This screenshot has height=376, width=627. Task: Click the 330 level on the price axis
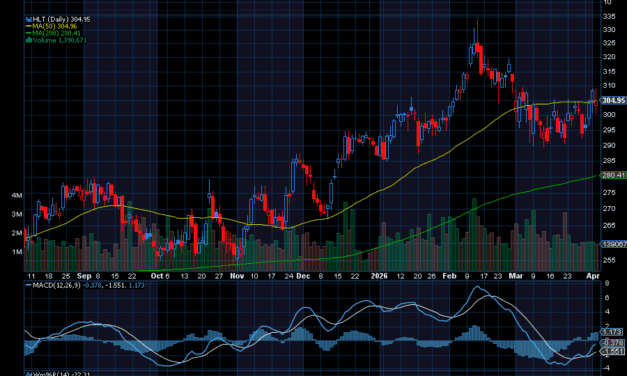pos(609,30)
